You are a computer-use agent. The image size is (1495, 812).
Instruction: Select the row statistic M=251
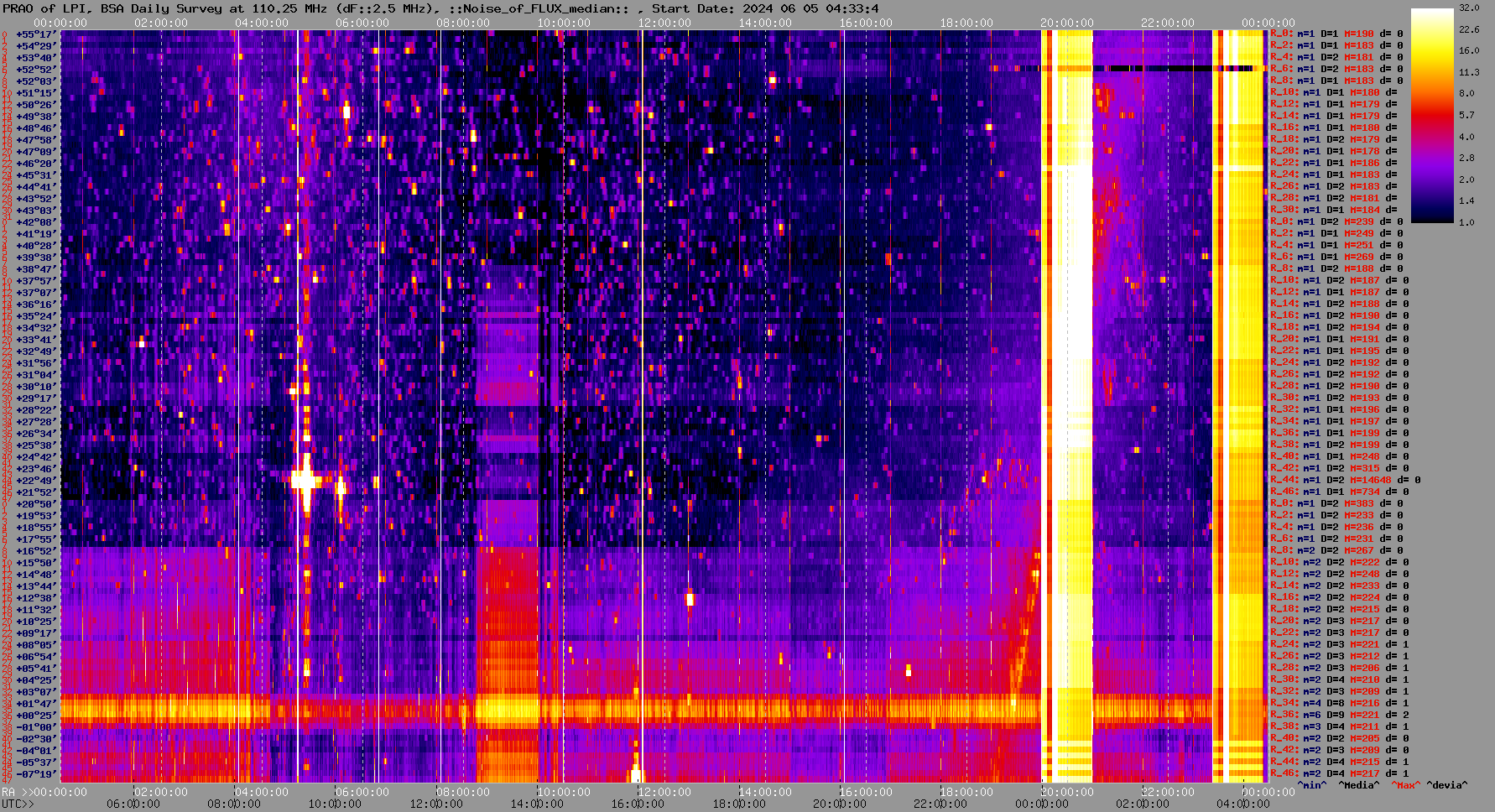[x=1358, y=246]
